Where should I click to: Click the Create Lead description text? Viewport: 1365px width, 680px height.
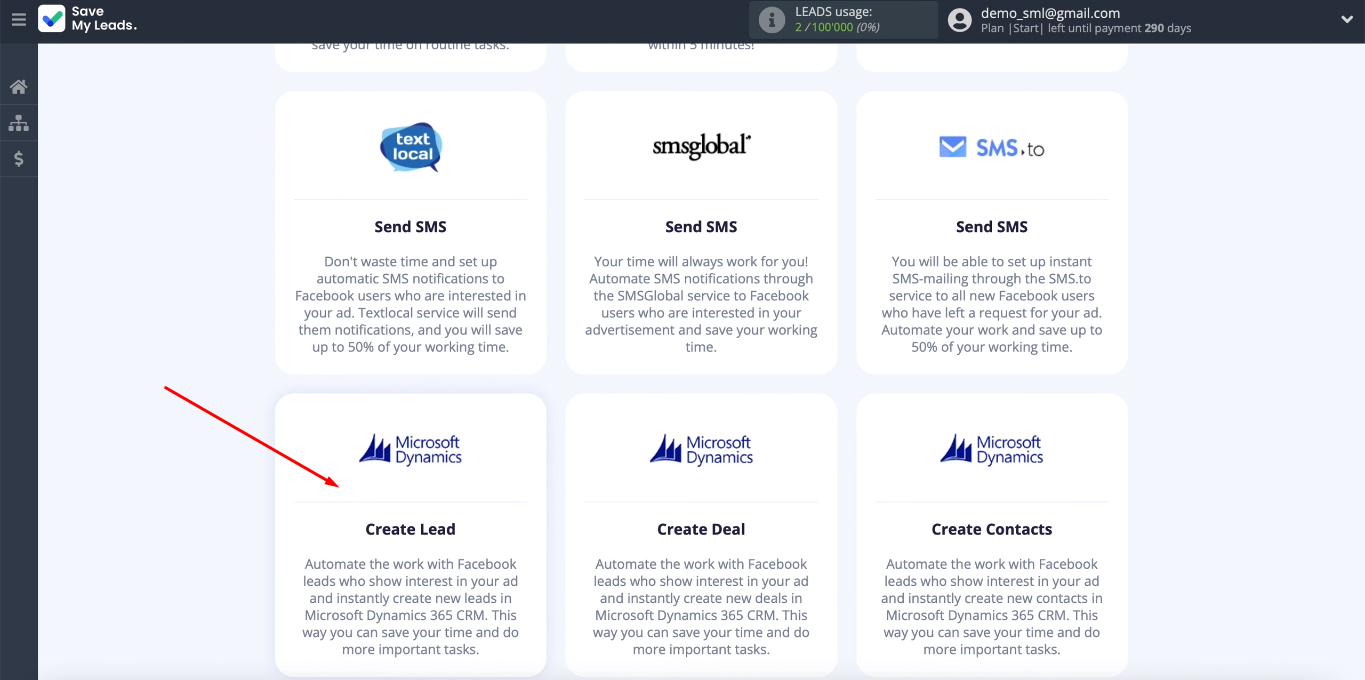[x=411, y=607]
